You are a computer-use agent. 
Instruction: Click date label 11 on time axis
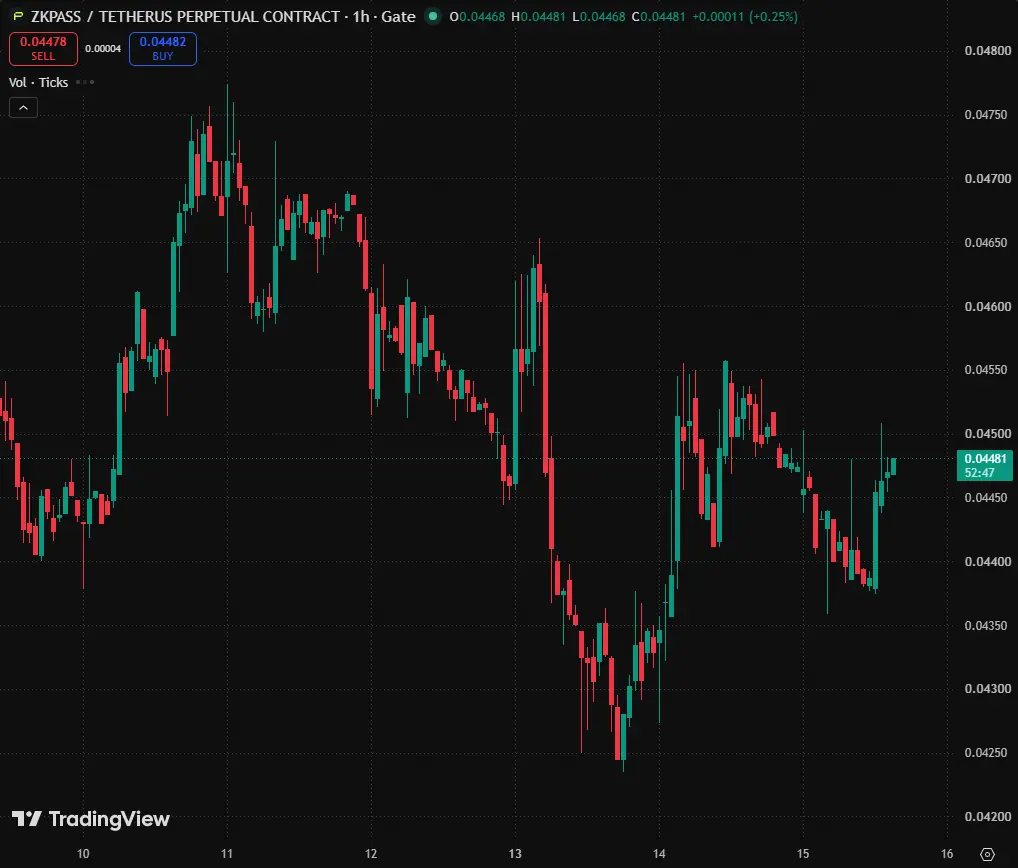tap(227, 854)
